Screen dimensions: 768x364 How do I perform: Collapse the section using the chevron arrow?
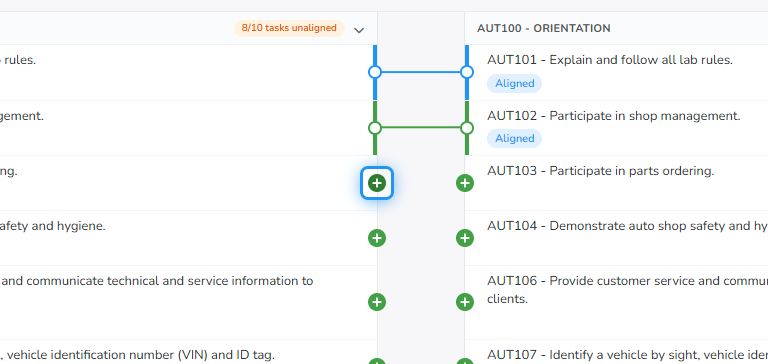point(359,30)
